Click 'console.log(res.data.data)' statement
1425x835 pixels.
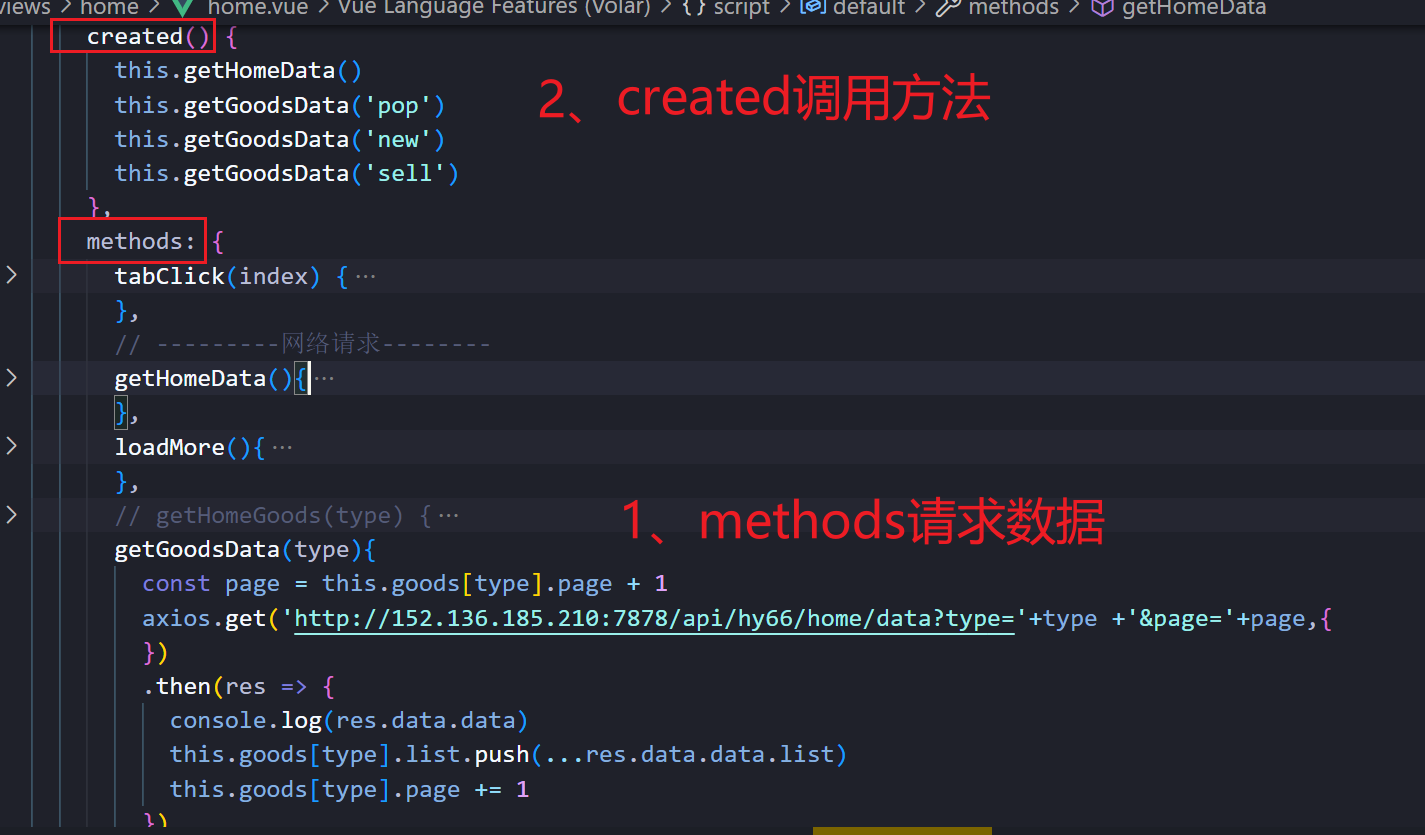[x=349, y=721]
